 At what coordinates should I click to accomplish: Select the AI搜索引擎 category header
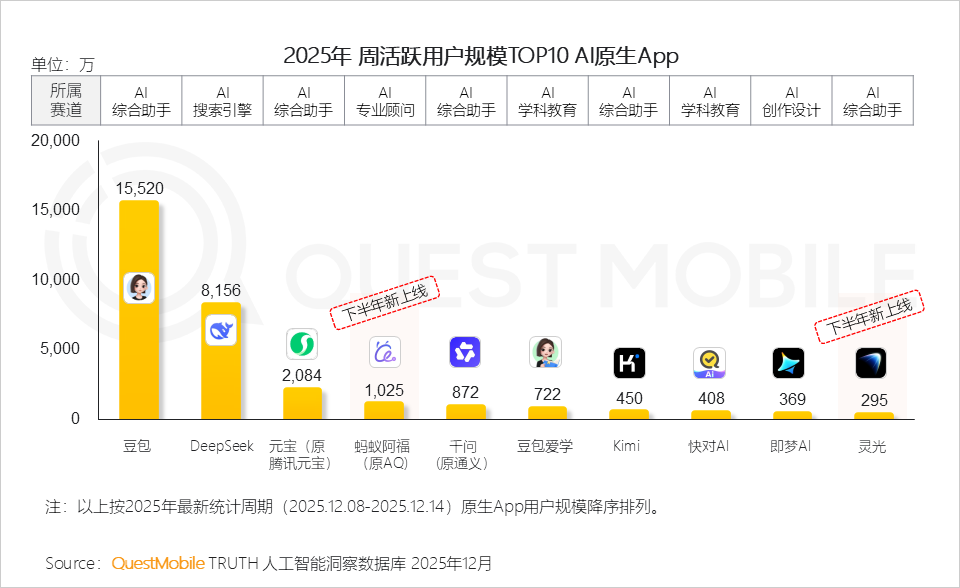tap(222, 100)
